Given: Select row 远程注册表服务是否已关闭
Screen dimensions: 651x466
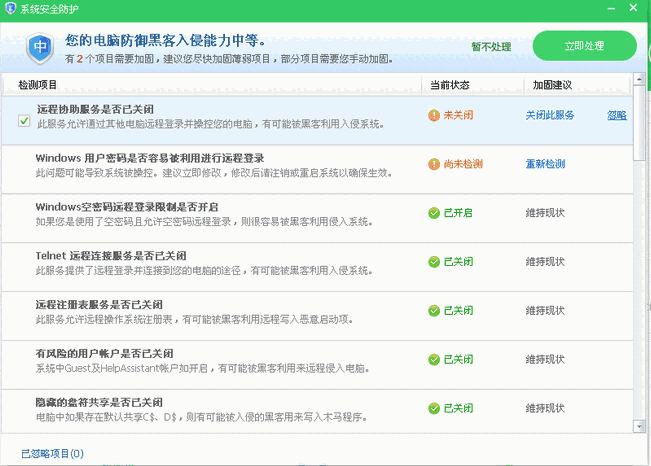Looking at the screenshot, I should 318,316.
